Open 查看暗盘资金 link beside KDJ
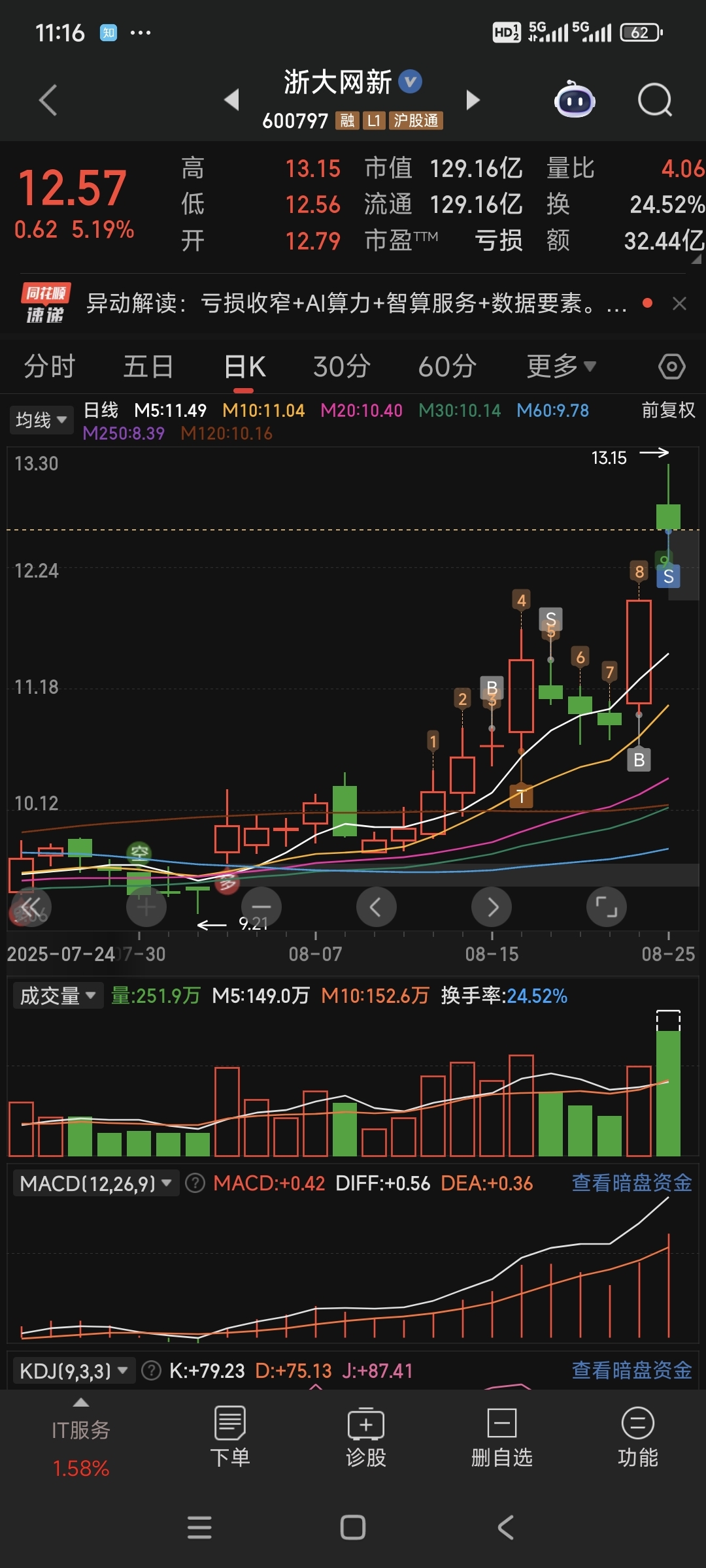Screen dimensions: 706x1568 click(631, 1370)
